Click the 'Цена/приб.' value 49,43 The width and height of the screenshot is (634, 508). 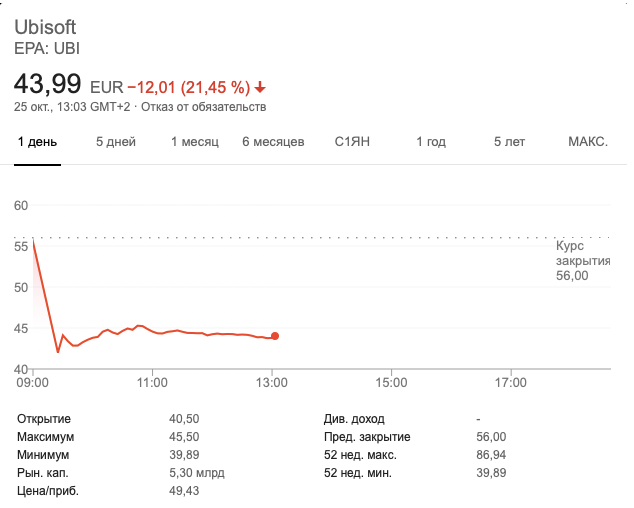[x=185, y=491]
